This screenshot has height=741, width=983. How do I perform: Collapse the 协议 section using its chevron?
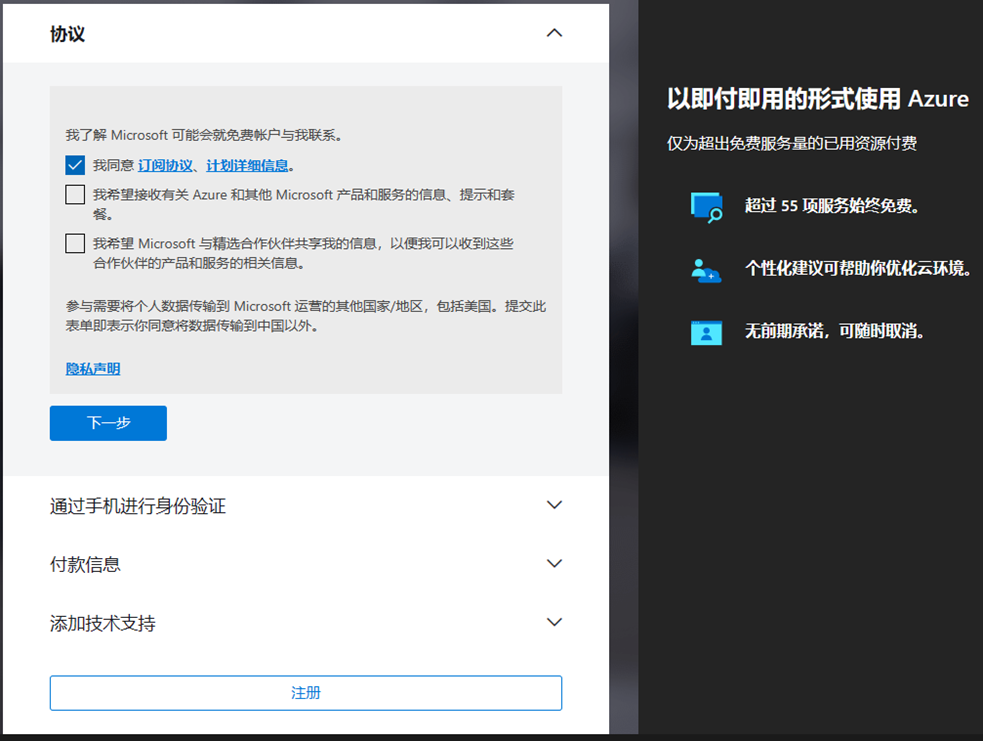pyautogui.click(x=554, y=33)
